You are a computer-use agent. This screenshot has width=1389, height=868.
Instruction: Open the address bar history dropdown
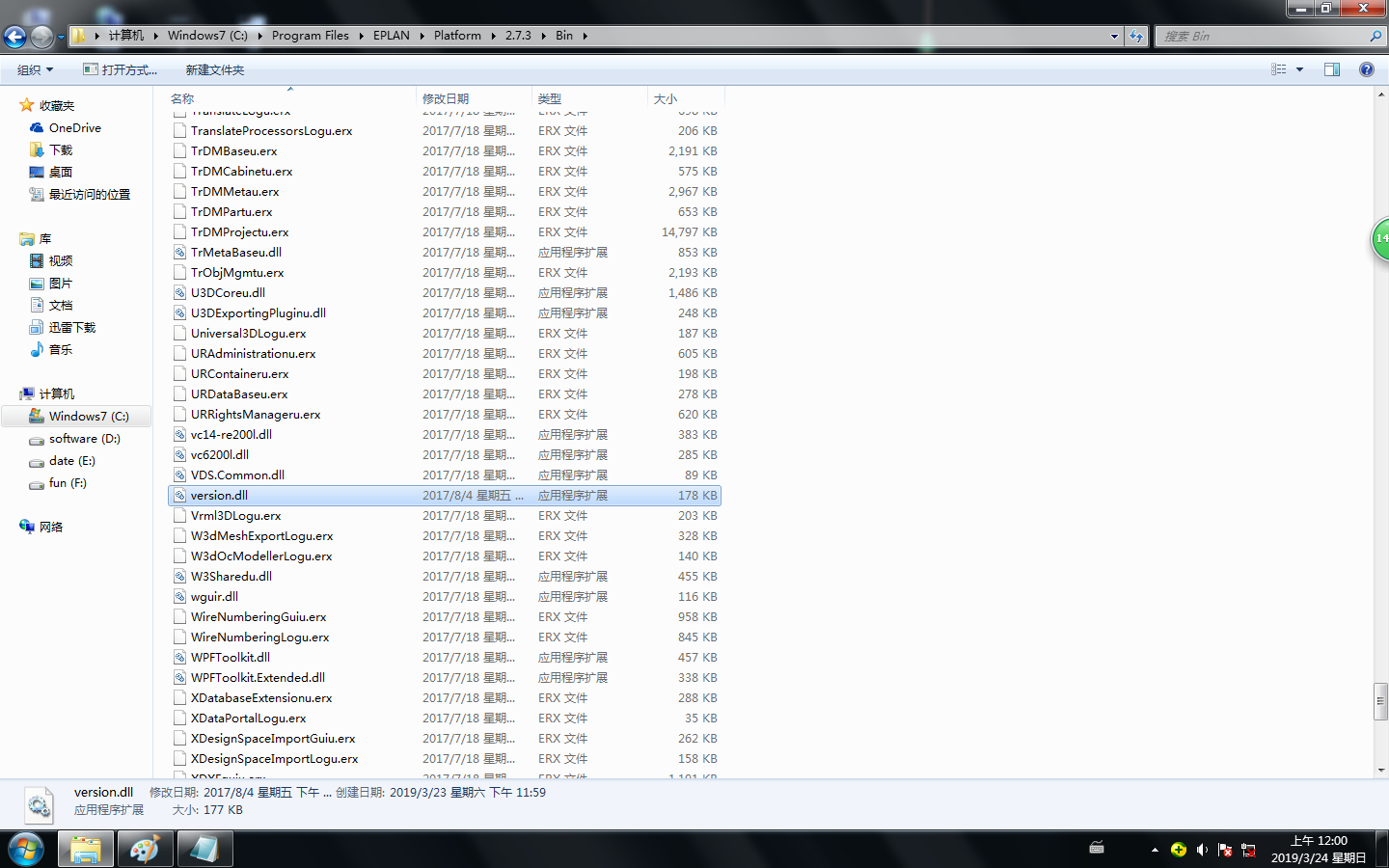coord(1114,37)
